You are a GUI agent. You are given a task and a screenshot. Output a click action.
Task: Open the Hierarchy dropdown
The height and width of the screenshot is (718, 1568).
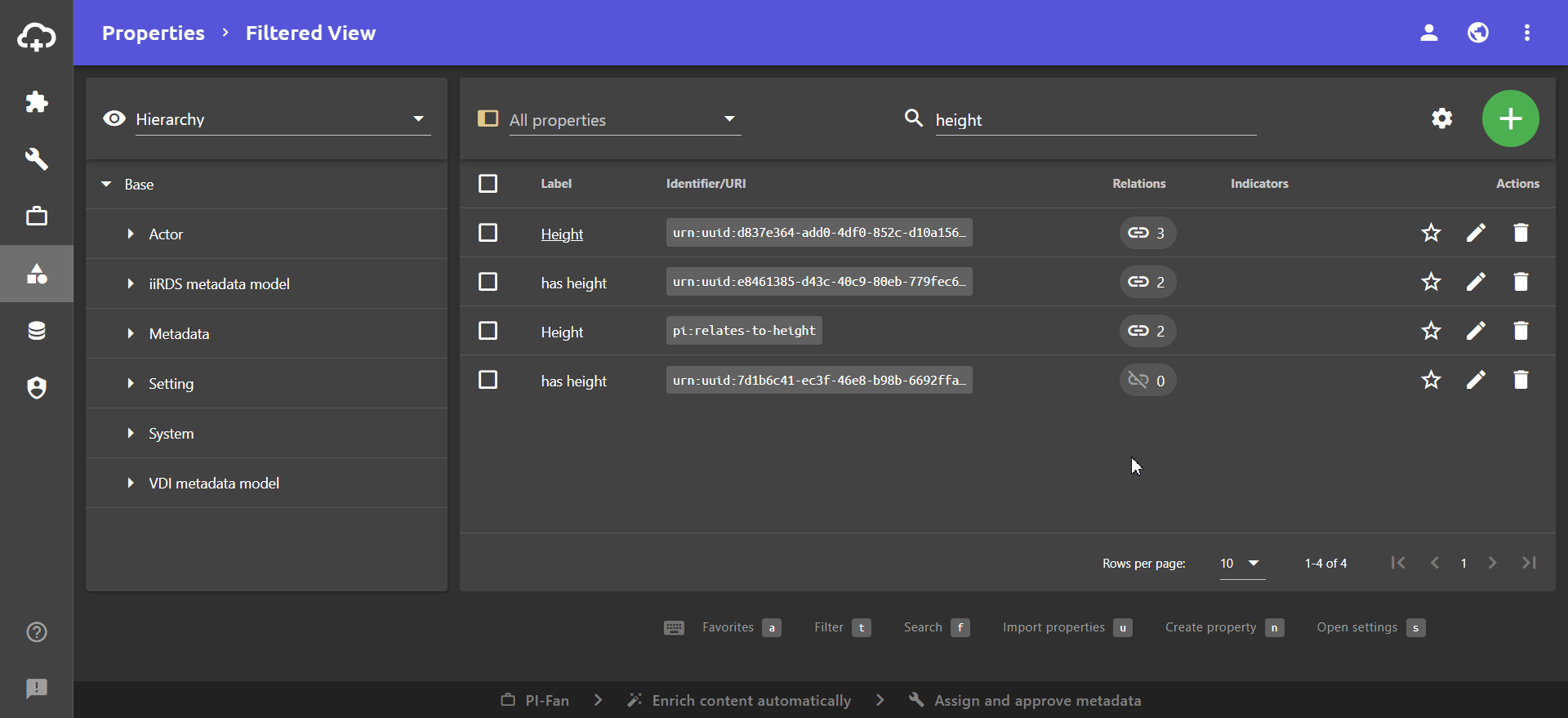pos(283,119)
